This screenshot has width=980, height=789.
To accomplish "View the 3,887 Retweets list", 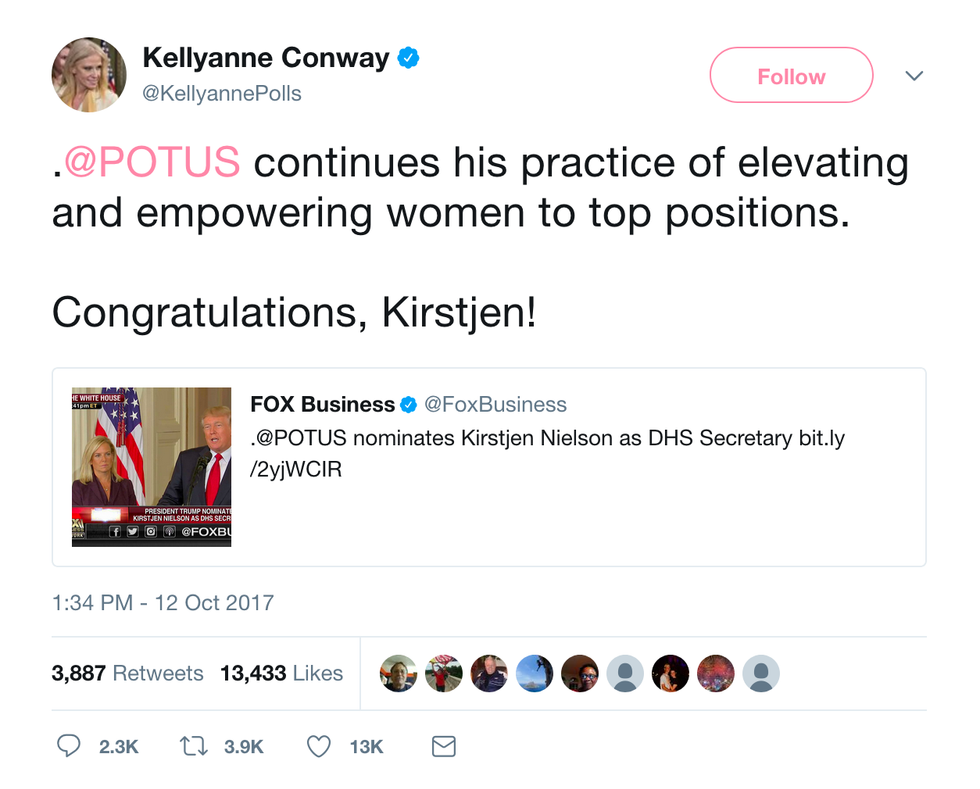I will tap(127, 673).
